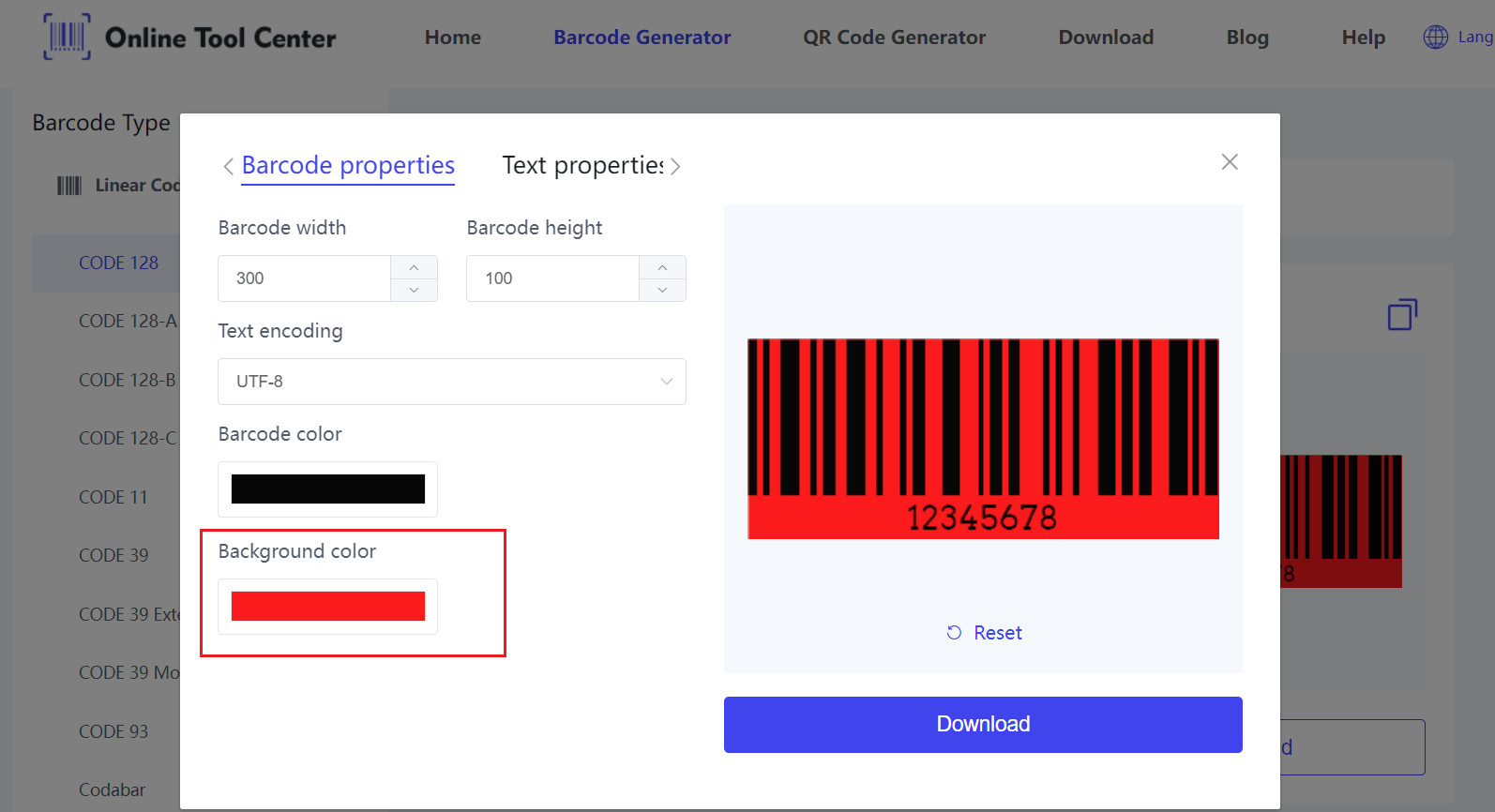
Task: Increase barcode height with up arrow
Action: click(662, 267)
